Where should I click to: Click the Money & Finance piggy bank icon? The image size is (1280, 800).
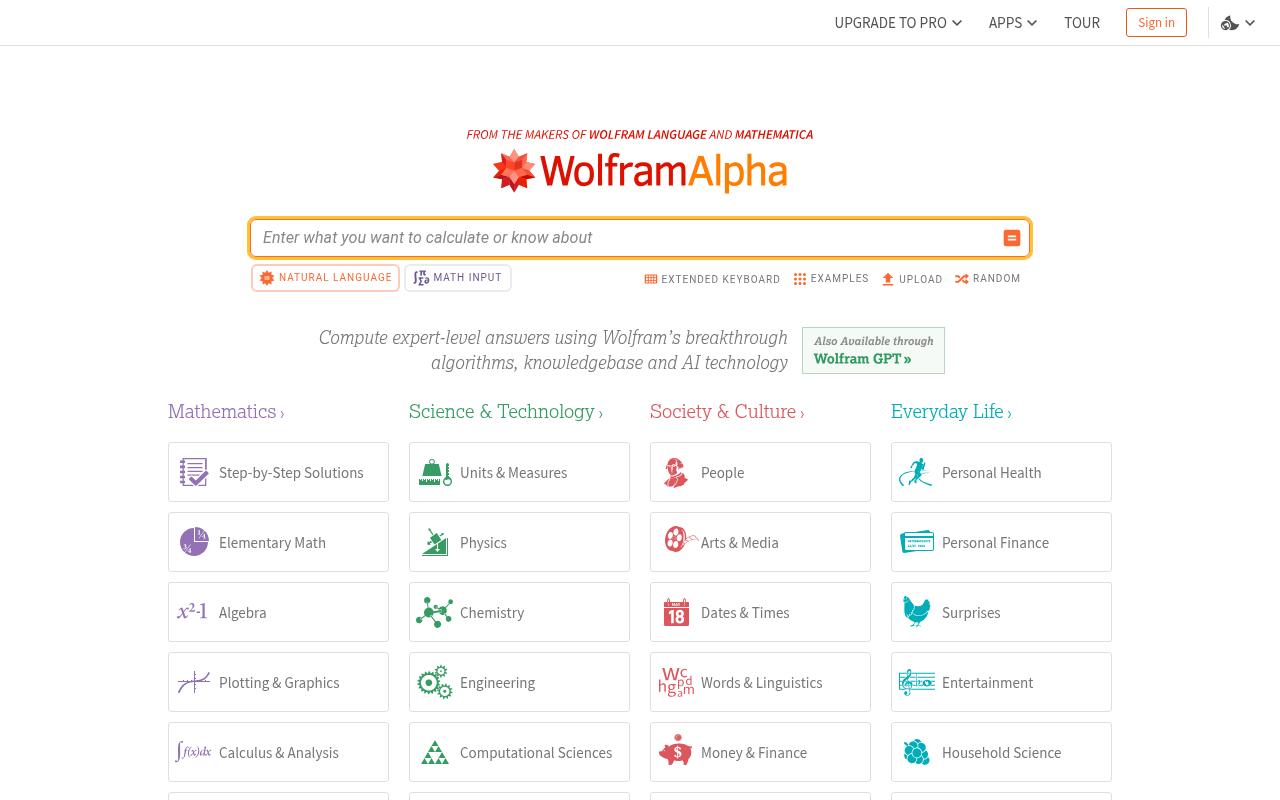click(x=674, y=751)
